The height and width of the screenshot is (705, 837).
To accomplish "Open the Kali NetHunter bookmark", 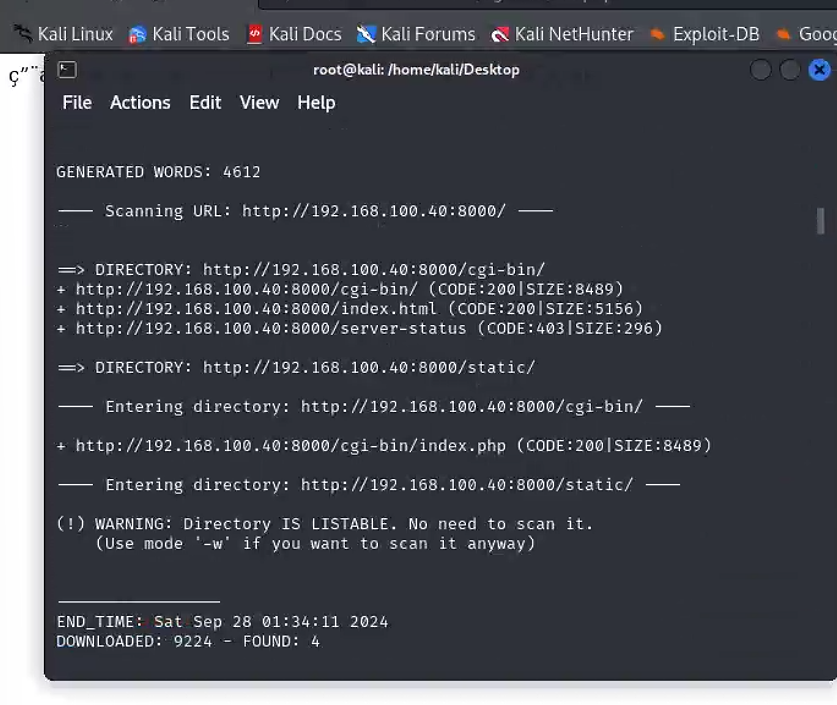I will pyautogui.click(x=562, y=34).
